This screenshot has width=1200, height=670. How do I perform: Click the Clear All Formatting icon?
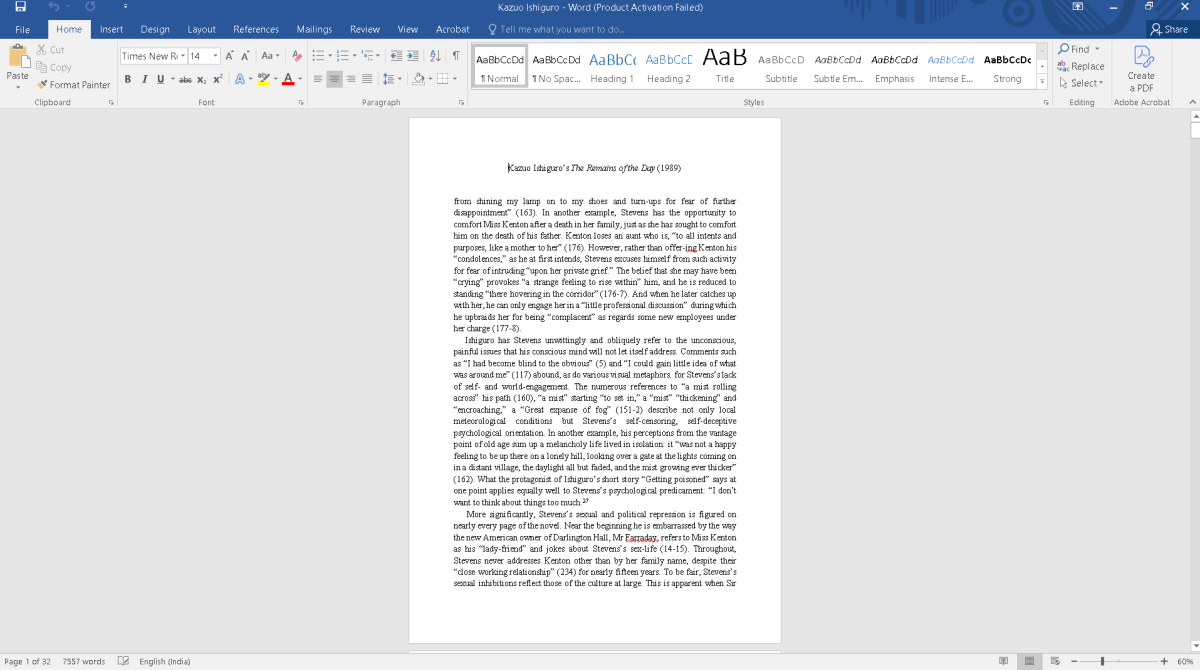point(297,56)
